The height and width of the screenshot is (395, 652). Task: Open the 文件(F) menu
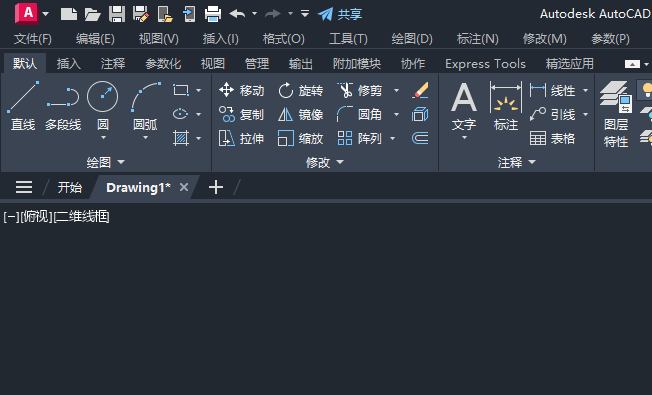33,39
